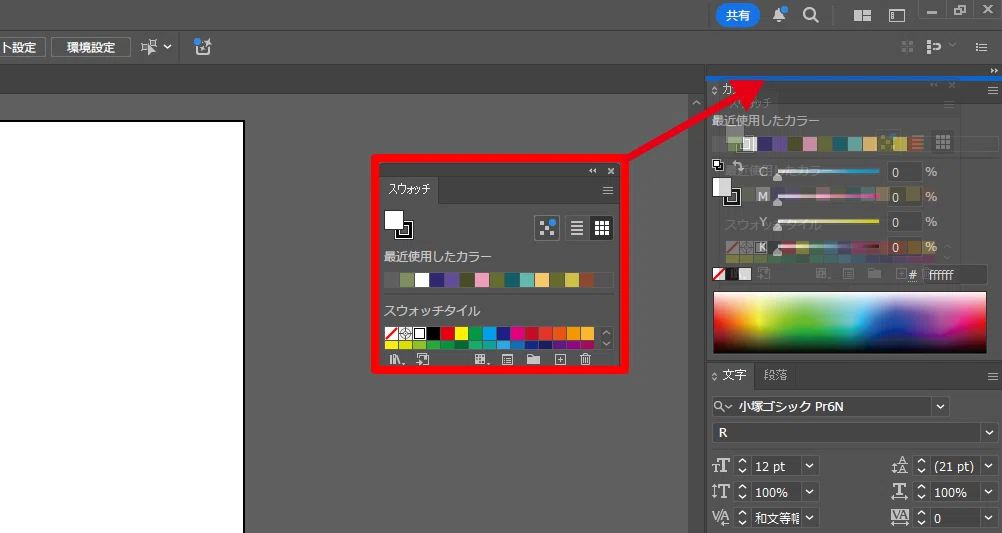Click the sparkle icon next to 環境設定

tap(203, 47)
